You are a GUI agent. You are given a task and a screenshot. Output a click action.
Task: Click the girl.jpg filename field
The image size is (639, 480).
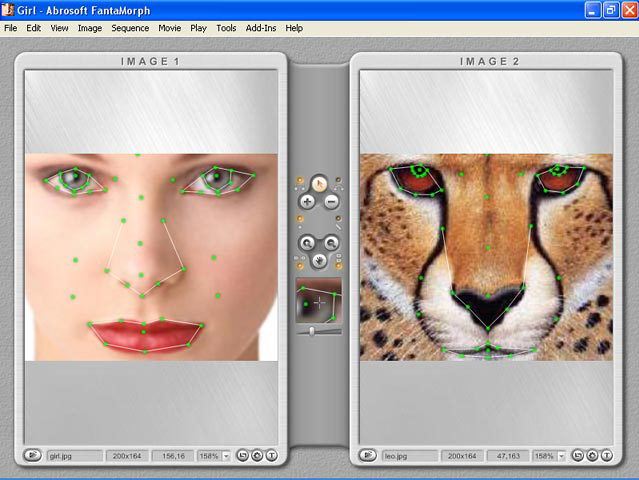click(x=75, y=455)
